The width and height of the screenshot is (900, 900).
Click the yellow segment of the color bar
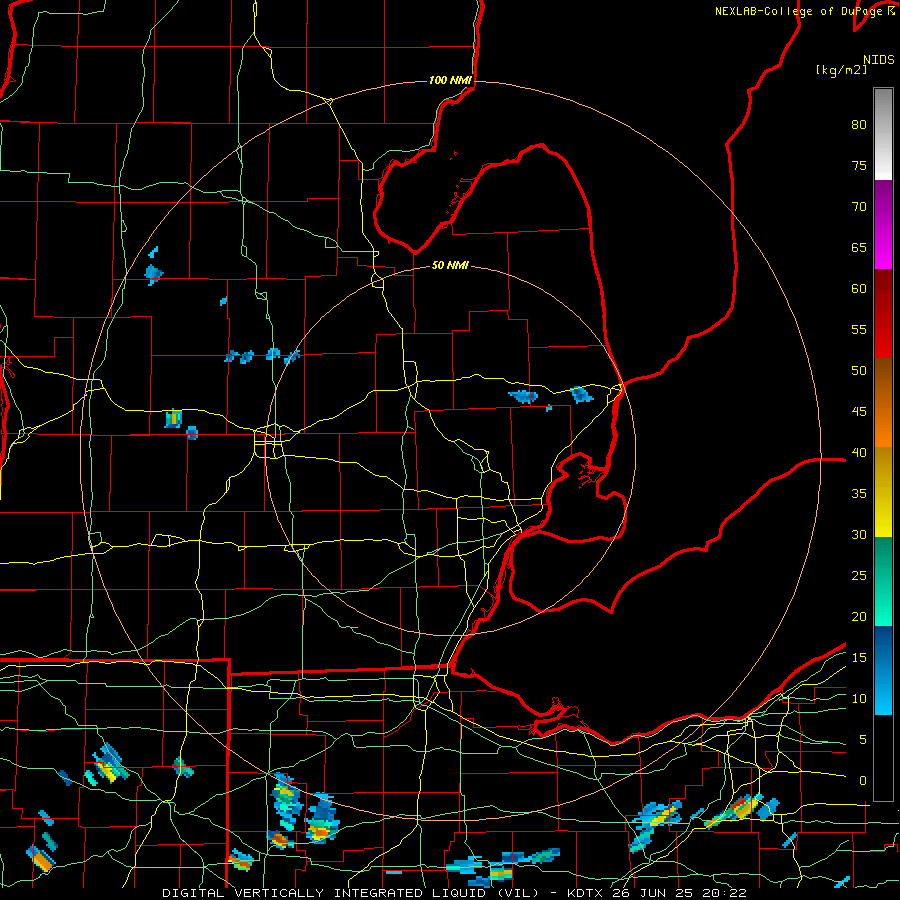(x=883, y=491)
